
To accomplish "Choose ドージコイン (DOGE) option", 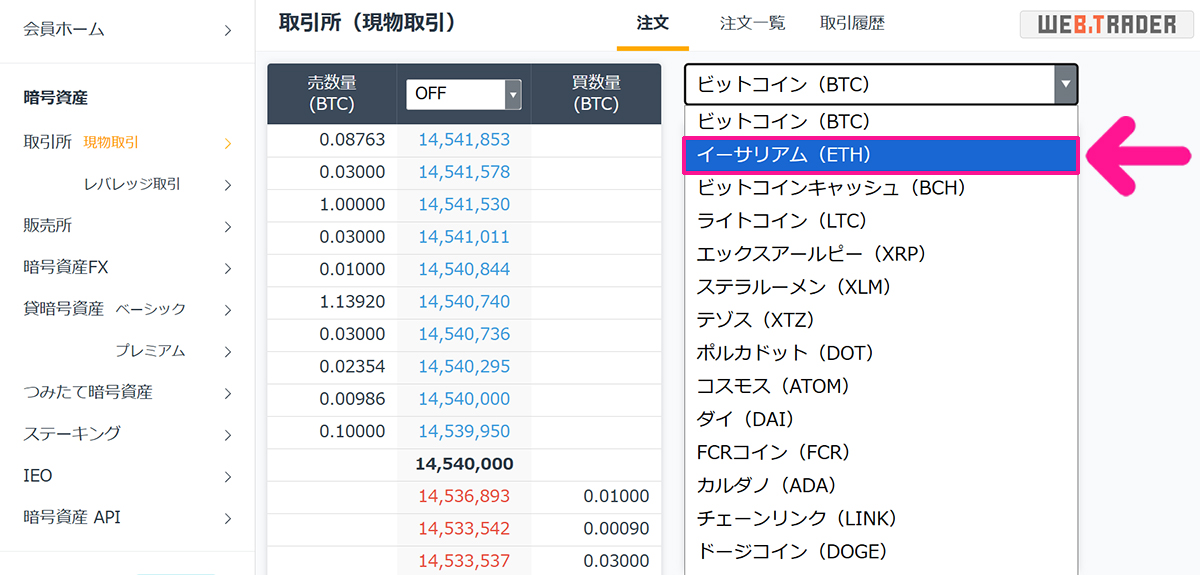I will 792,551.
